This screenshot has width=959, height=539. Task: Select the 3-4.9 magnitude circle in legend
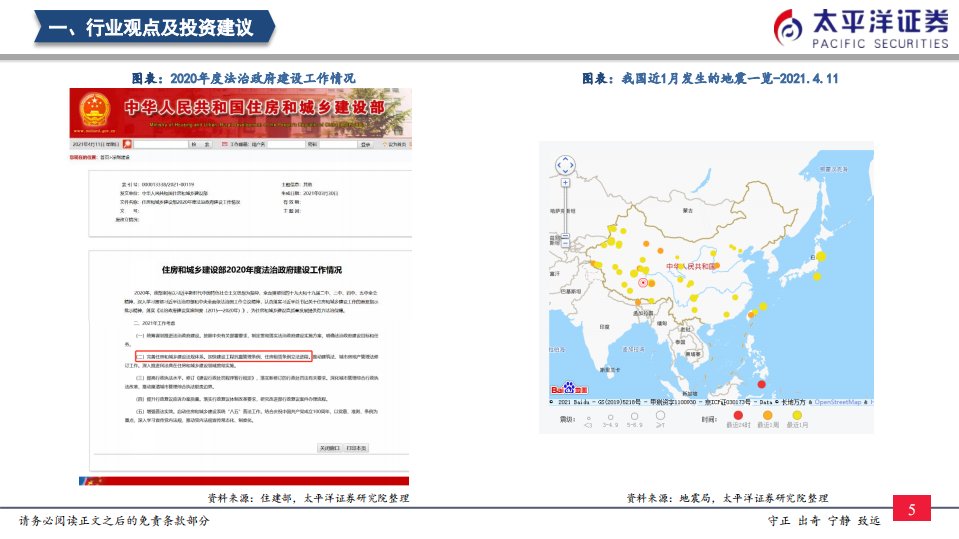click(x=610, y=417)
